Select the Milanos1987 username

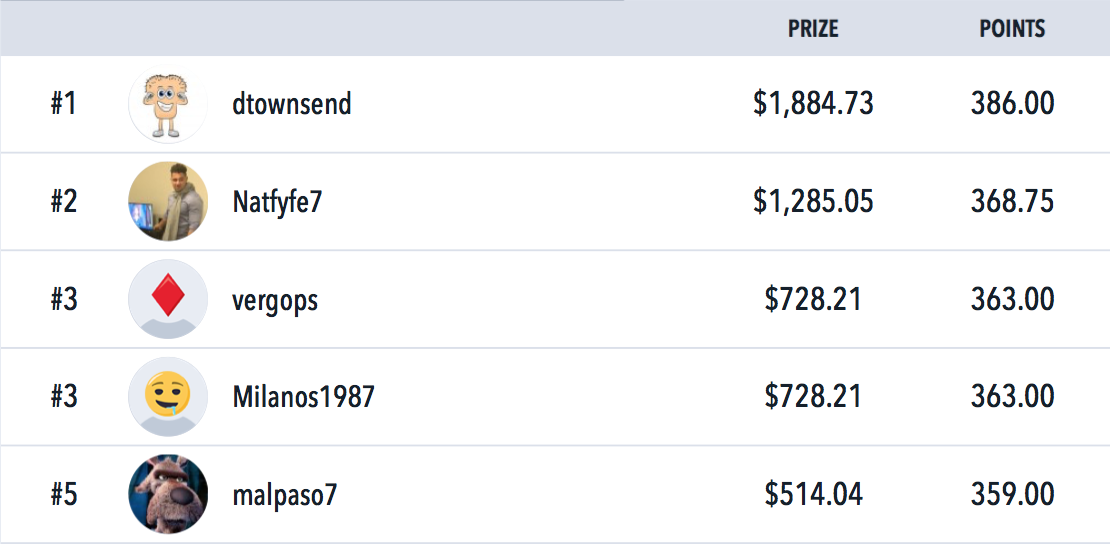tap(303, 397)
